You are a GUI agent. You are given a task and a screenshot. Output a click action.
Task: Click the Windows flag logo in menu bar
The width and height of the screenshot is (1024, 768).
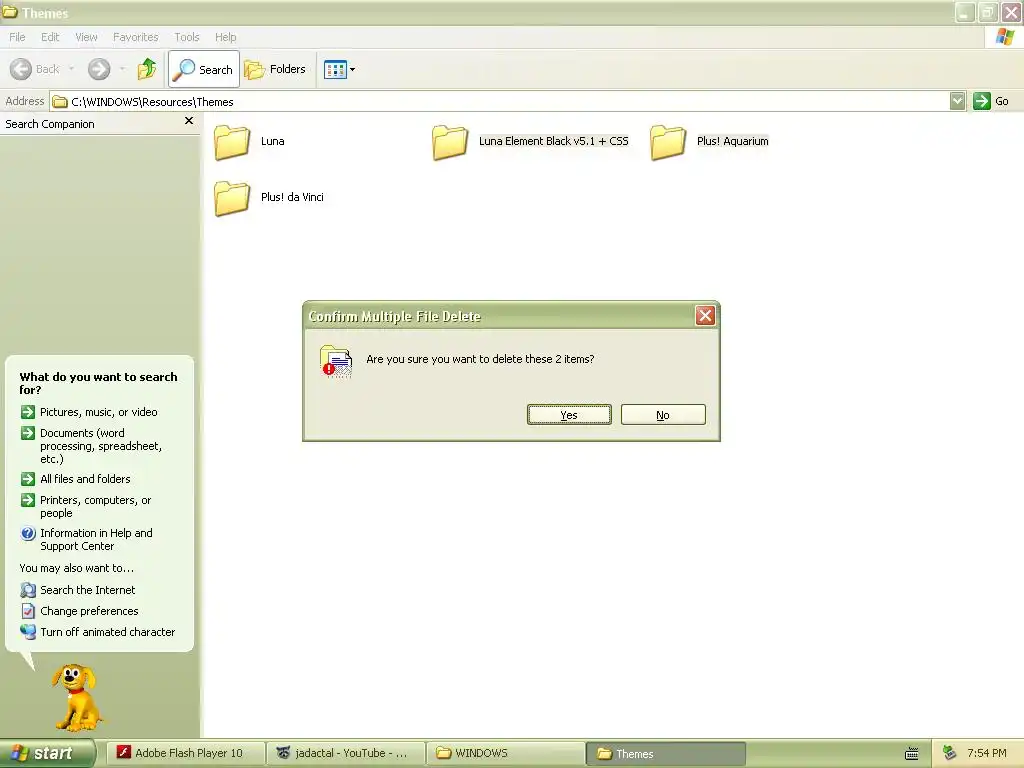tap(1005, 37)
